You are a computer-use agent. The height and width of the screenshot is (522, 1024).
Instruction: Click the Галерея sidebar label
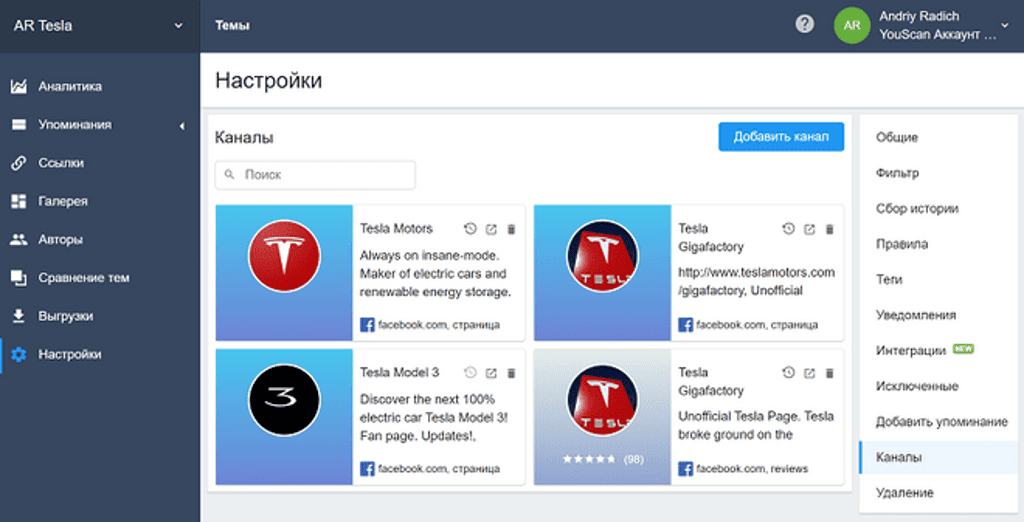tap(63, 201)
